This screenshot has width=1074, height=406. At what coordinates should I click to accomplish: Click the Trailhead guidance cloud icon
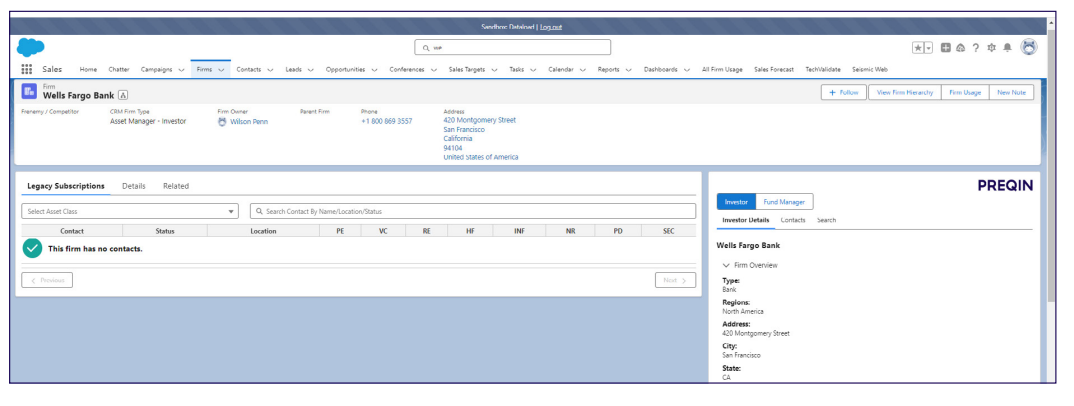coord(960,48)
